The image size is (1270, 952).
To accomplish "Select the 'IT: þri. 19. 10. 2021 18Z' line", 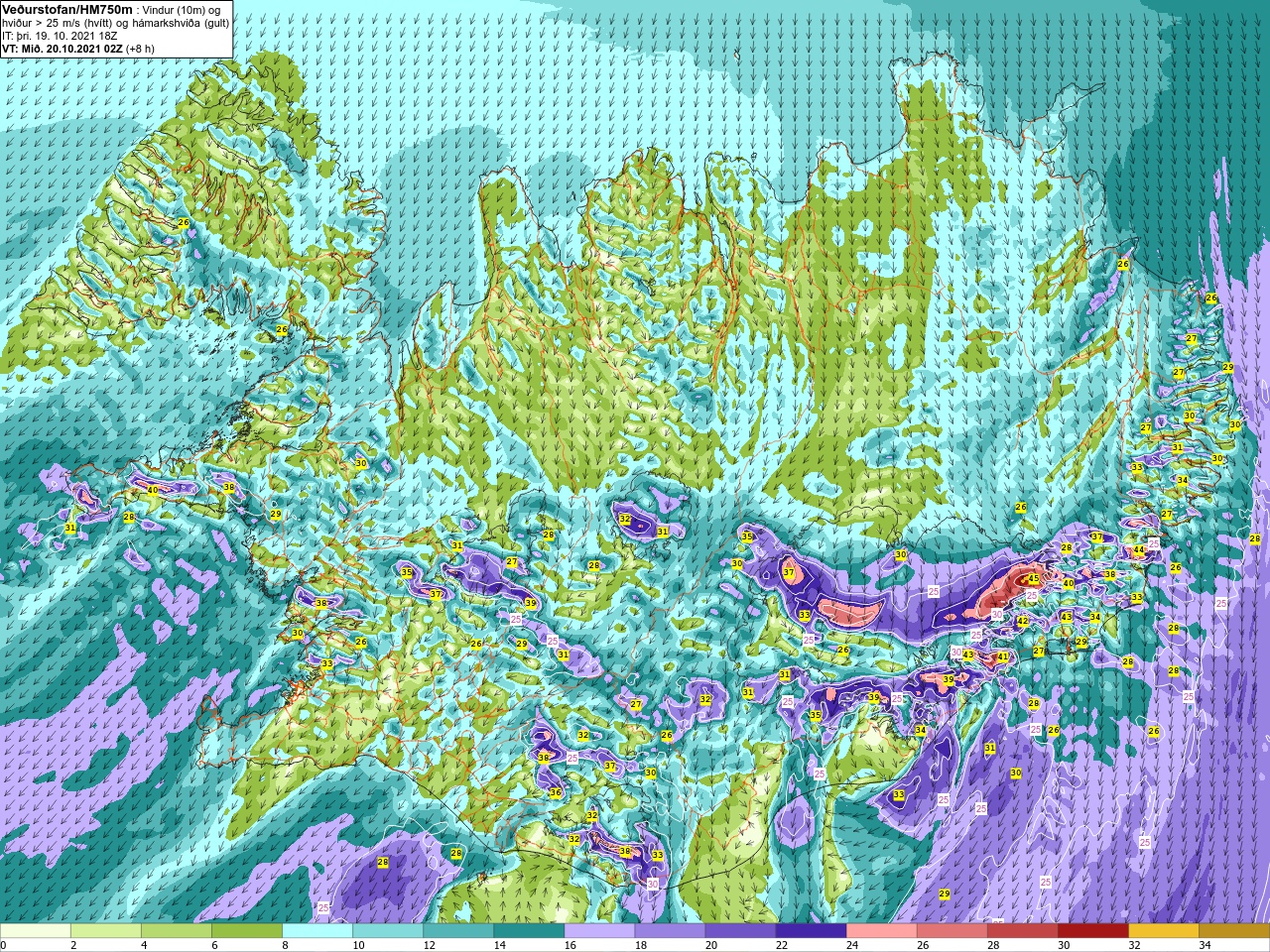I will coord(60,35).
